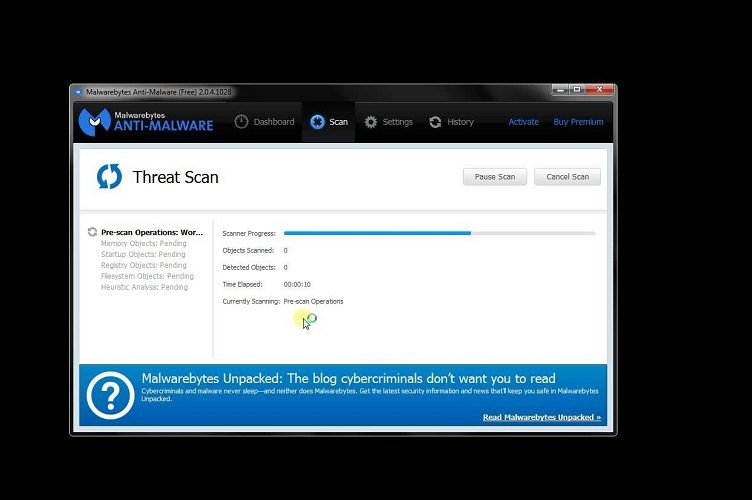Click the Buy Premium link
The image size is (752, 500).
(x=578, y=122)
